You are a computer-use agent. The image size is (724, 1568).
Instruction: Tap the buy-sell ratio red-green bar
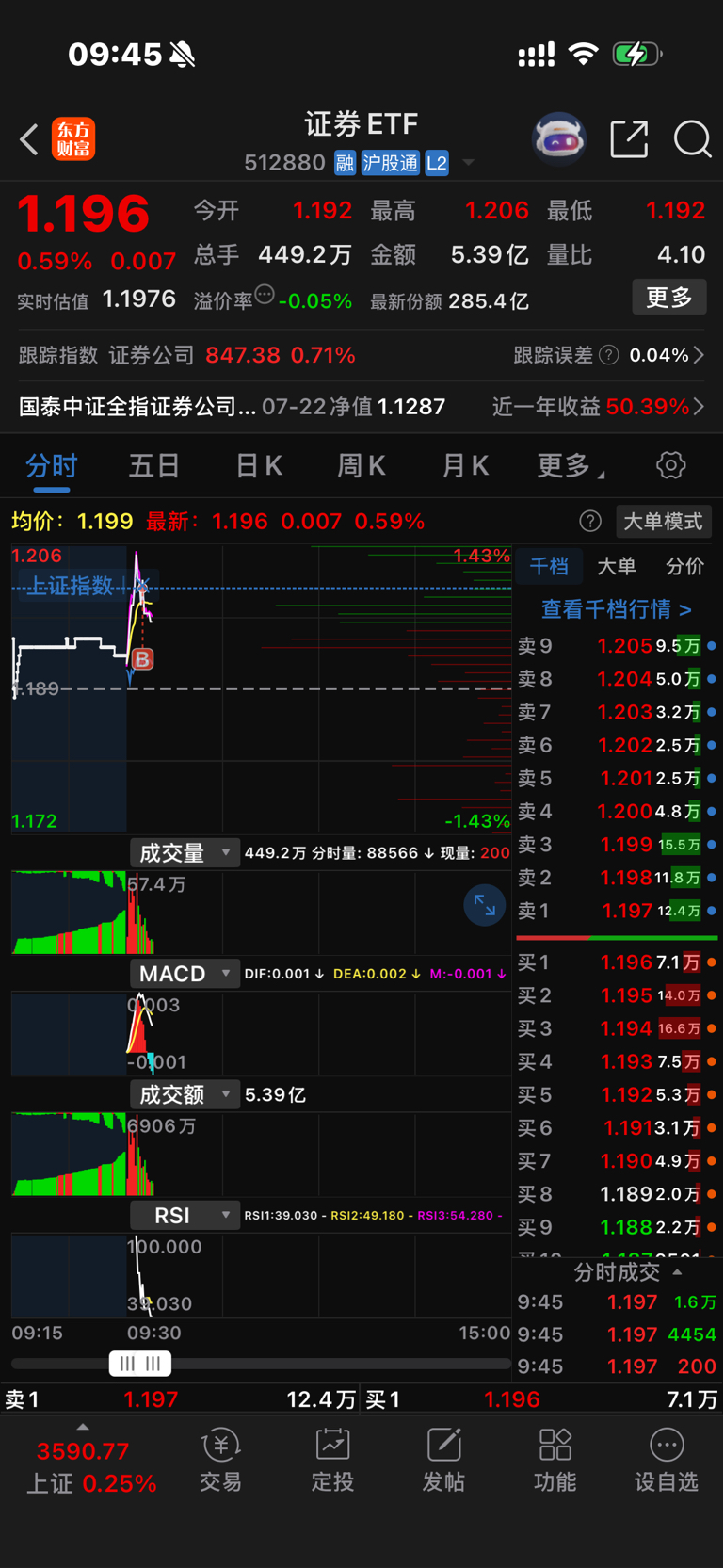(x=617, y=938)
